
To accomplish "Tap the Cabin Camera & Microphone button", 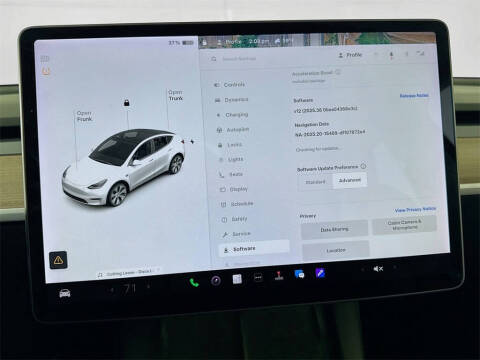I will (x=404, y=225).
